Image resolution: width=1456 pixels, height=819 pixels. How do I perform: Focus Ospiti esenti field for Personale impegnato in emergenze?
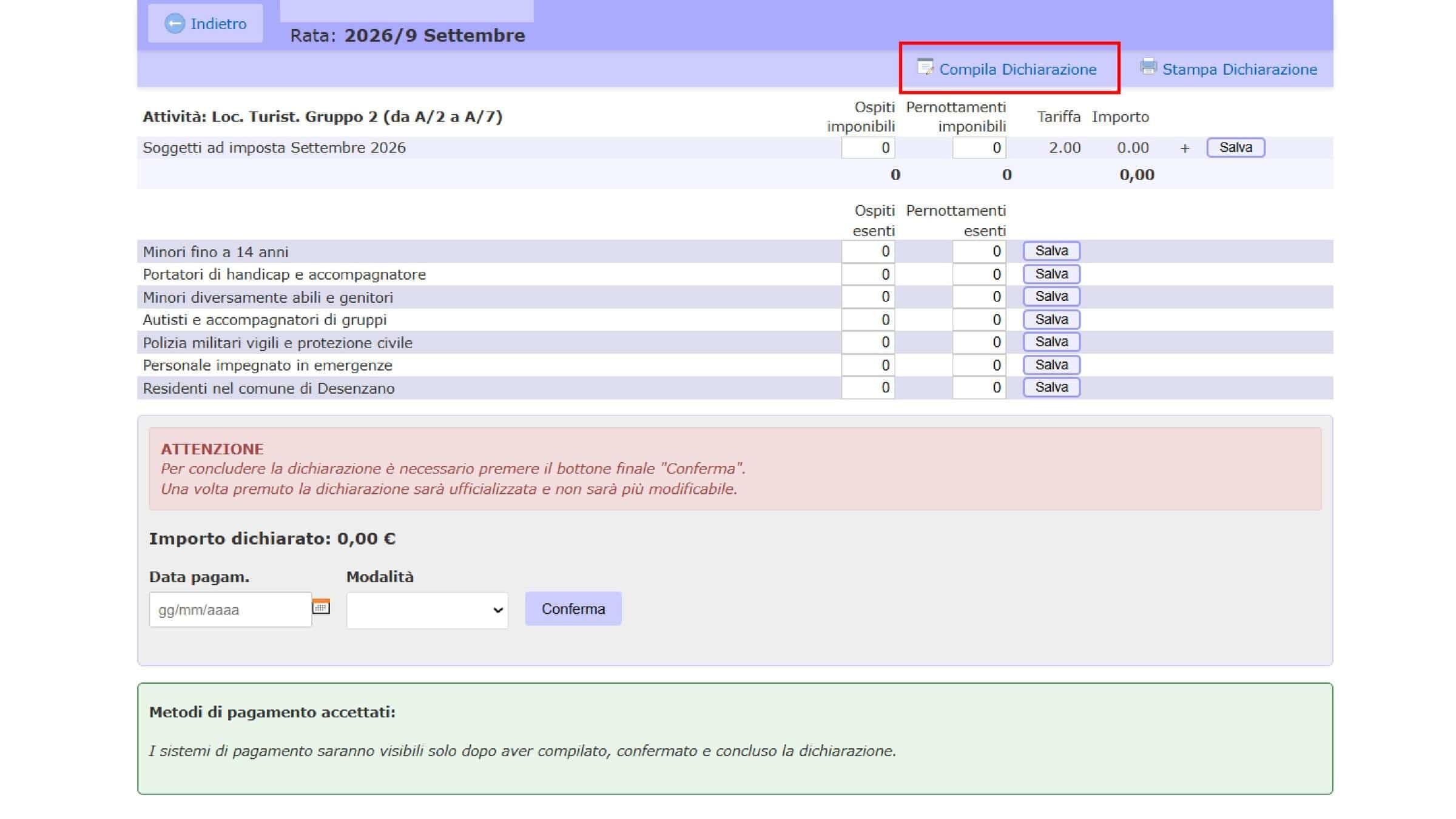pyautogui.click(x=868, y=365)
